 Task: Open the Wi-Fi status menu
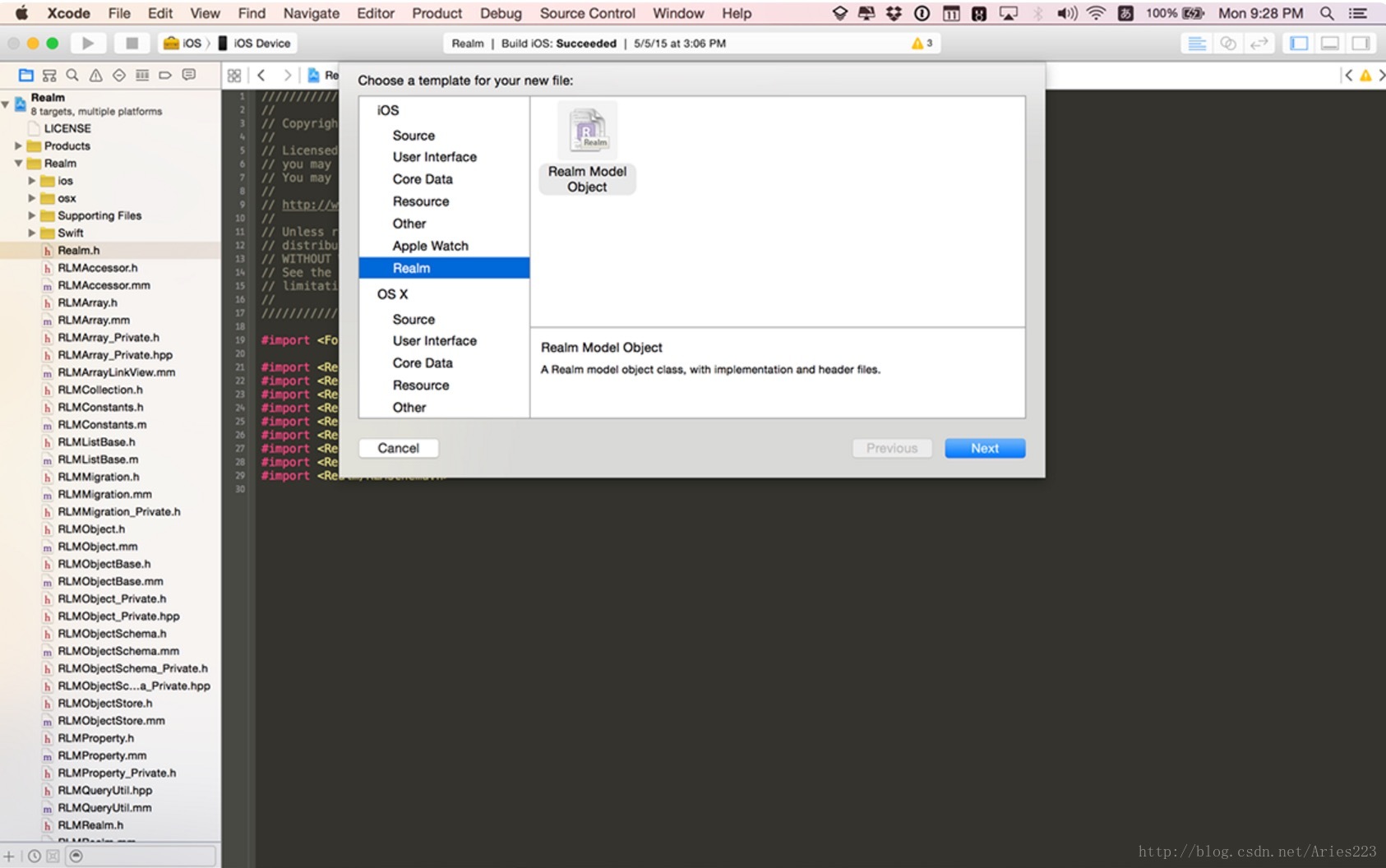coord(1096,13)
